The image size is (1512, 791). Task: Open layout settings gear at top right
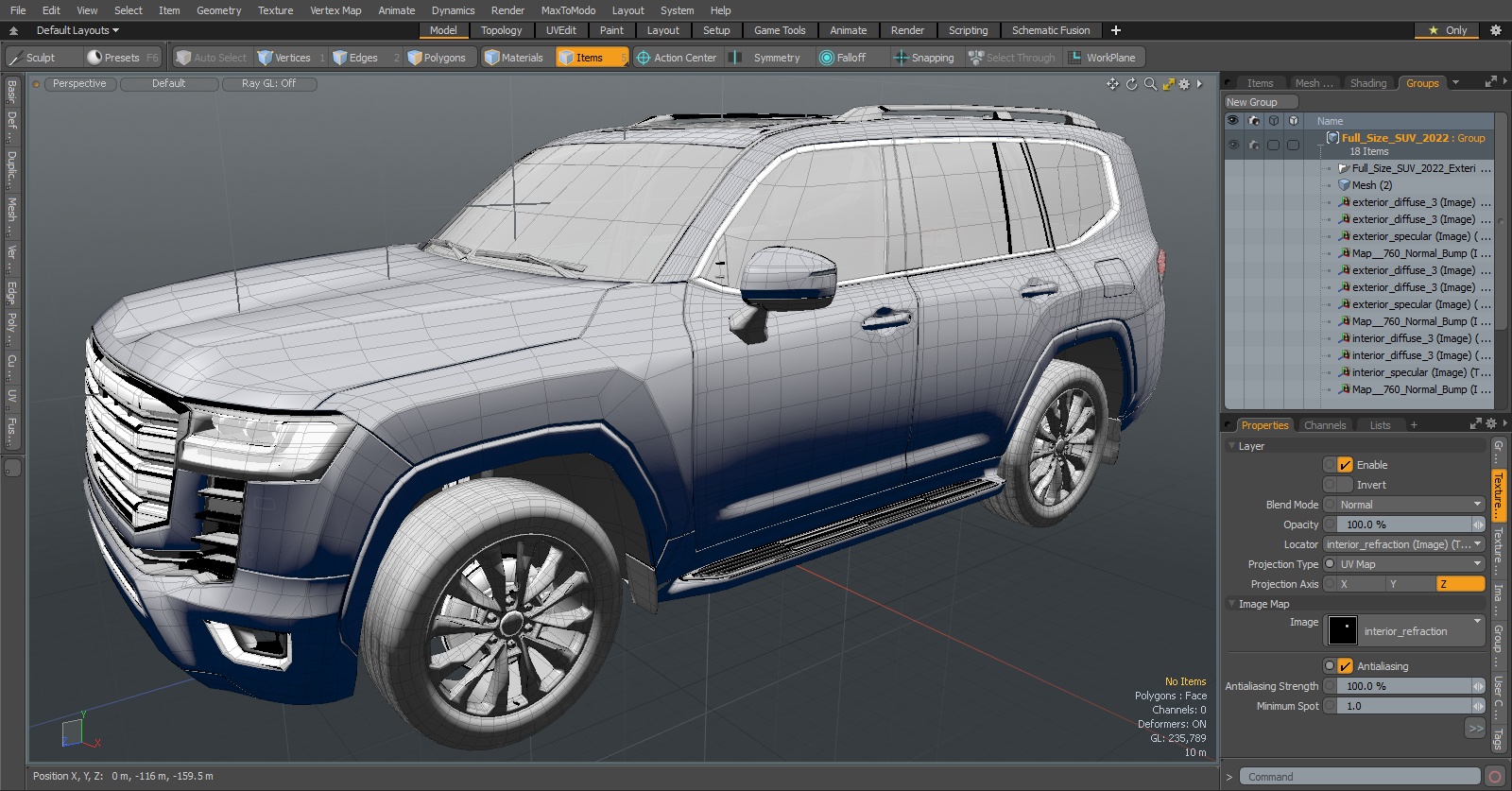click(1496, 30)
